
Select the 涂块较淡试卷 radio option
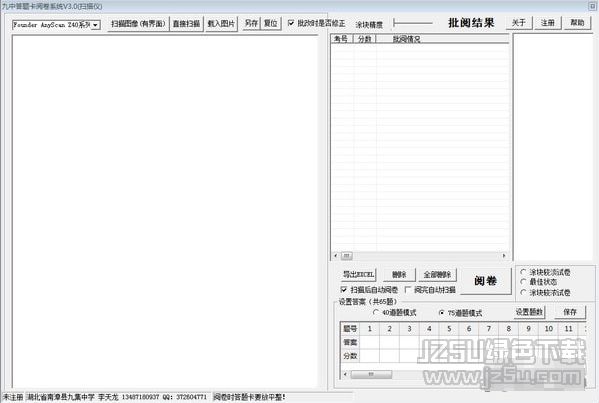pyautogui.click(x=523, y=272)
